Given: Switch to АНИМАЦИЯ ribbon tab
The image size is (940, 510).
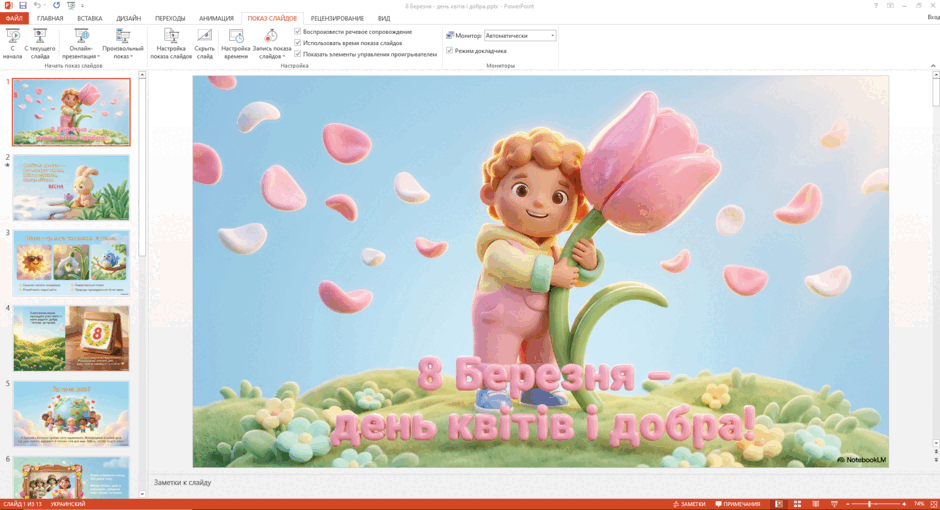Looking at the screenshot, I should (x=216, y=19).
